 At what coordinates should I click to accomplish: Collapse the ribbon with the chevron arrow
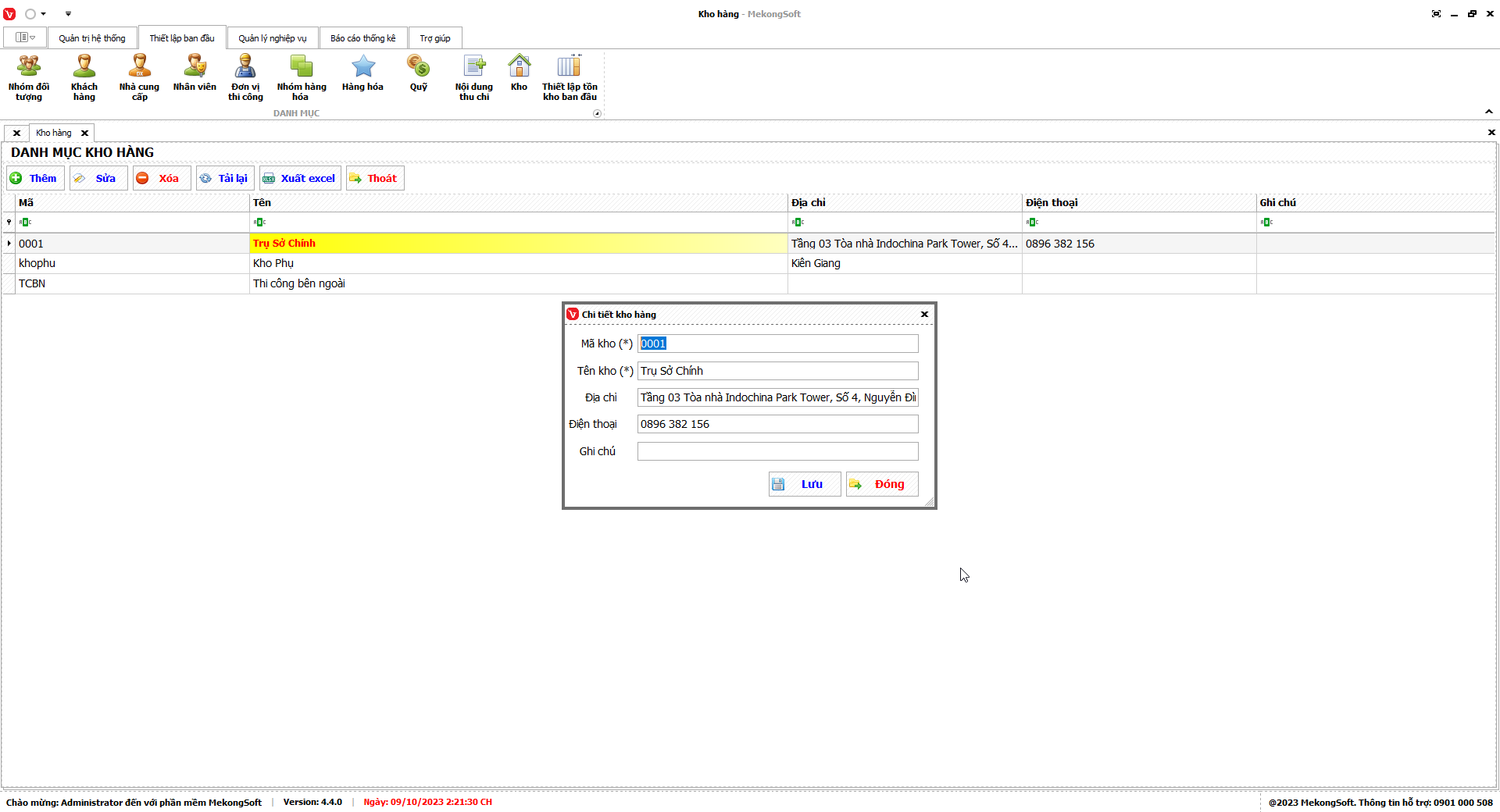point(1489,112)
